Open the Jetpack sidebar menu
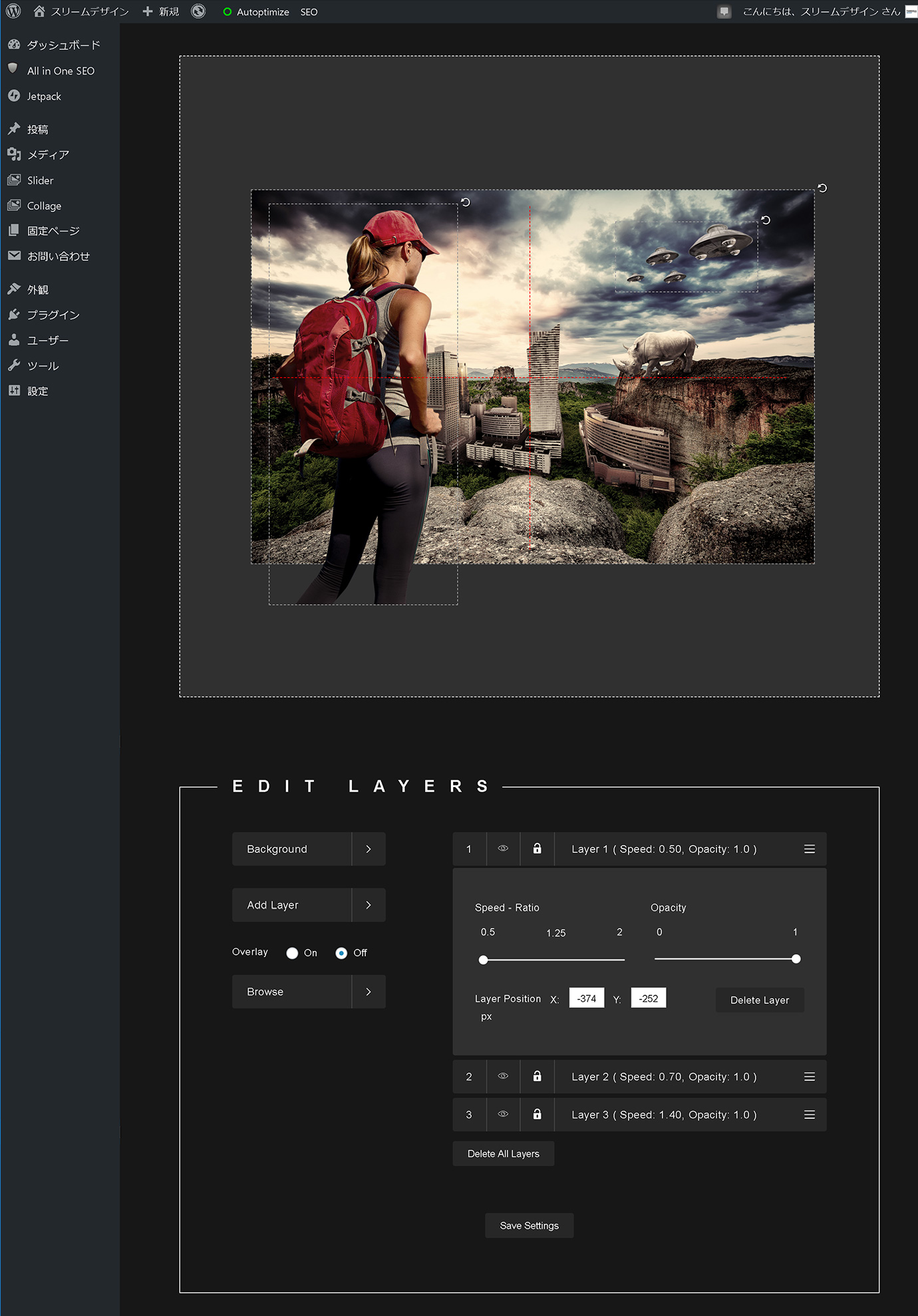The width and height of the screenshot is (918, 1316). 44,96
